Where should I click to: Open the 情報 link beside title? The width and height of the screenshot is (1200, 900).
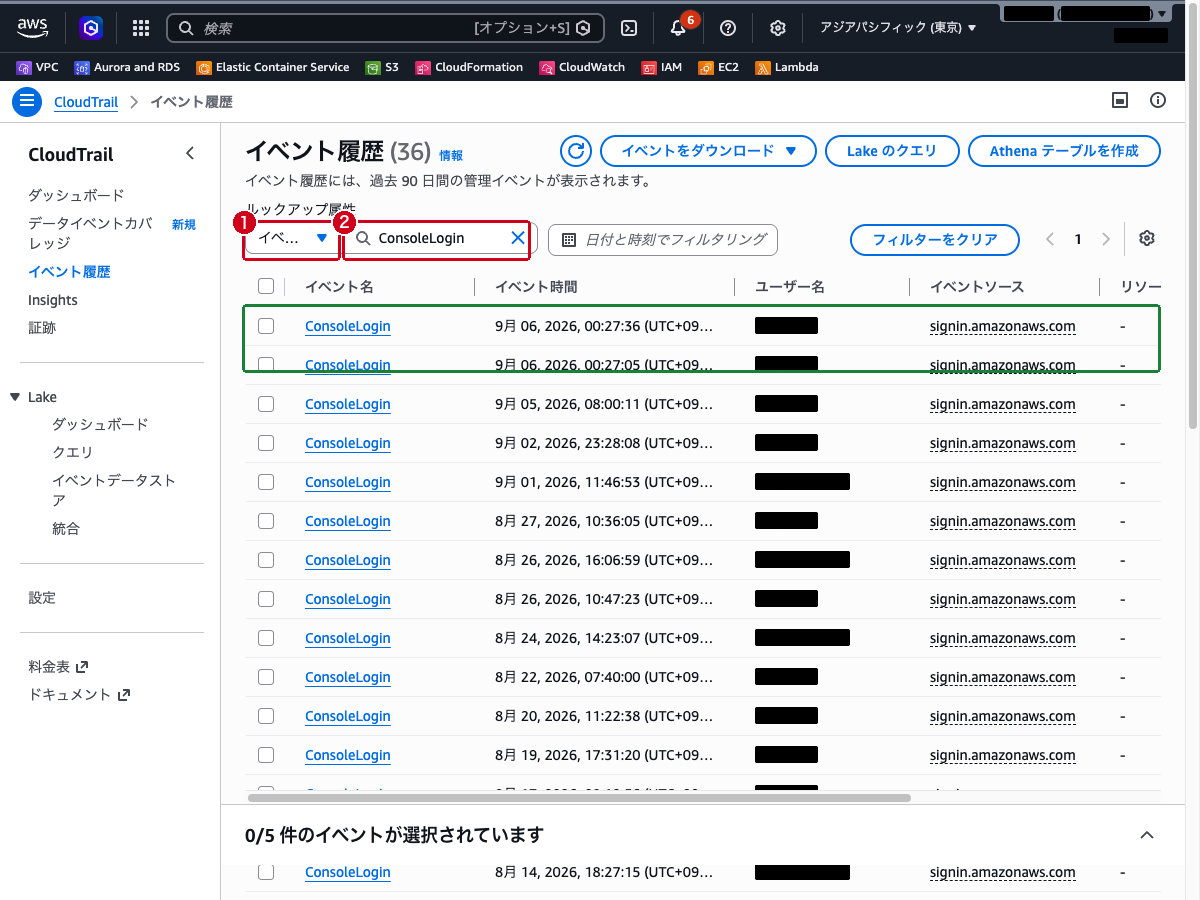(x=451, y=156)
